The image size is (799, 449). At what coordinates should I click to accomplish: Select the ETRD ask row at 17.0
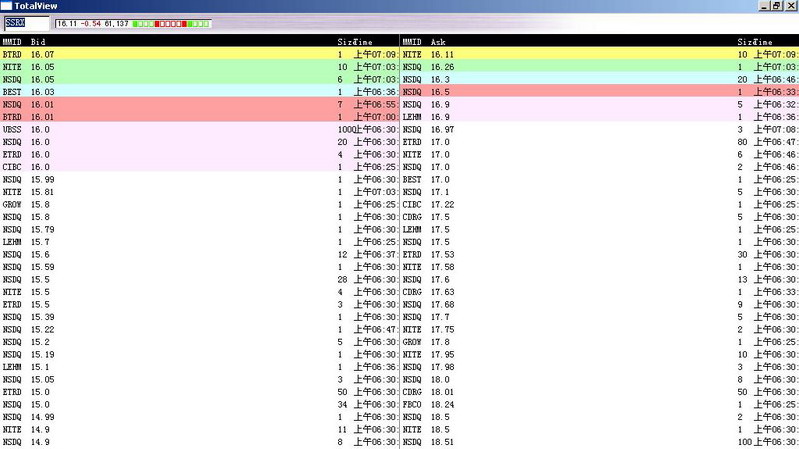(x=600, y=142)
